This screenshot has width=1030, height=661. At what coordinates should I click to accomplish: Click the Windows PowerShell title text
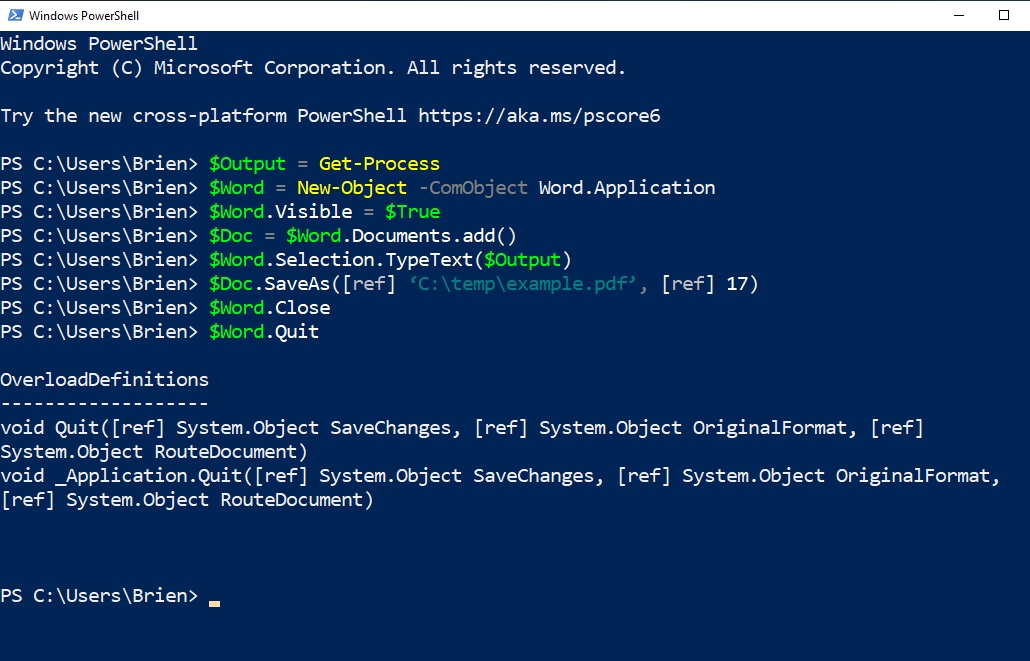(x=84, y=15)
